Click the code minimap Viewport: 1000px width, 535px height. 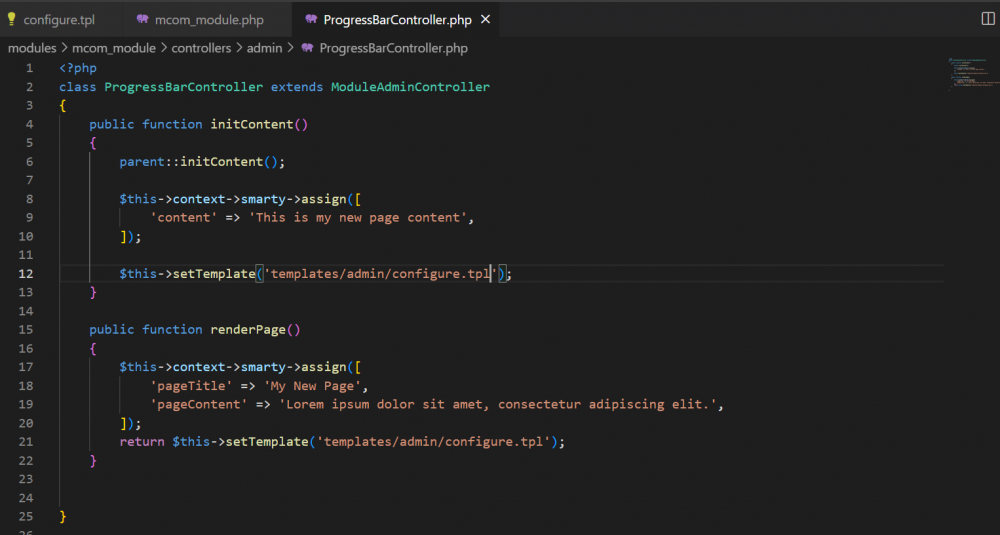point(973,73)
